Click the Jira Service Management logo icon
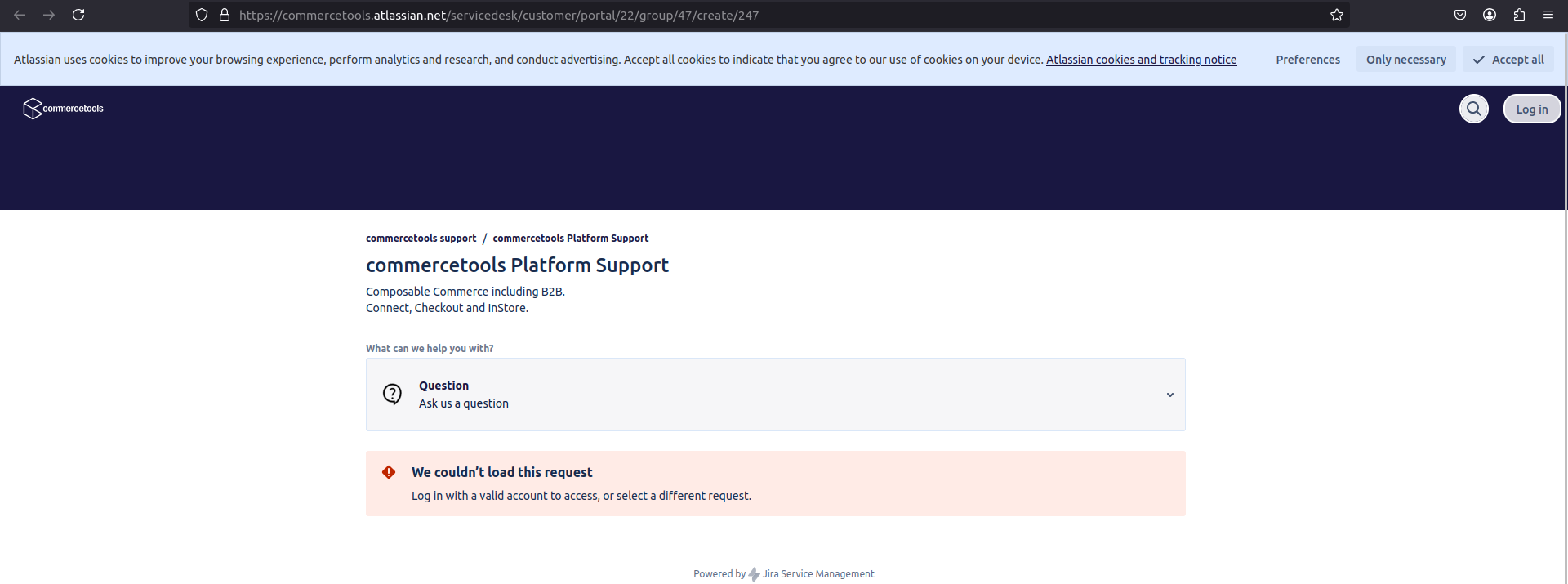Viewport: 1568px width, 584px height. coord(754,574)
